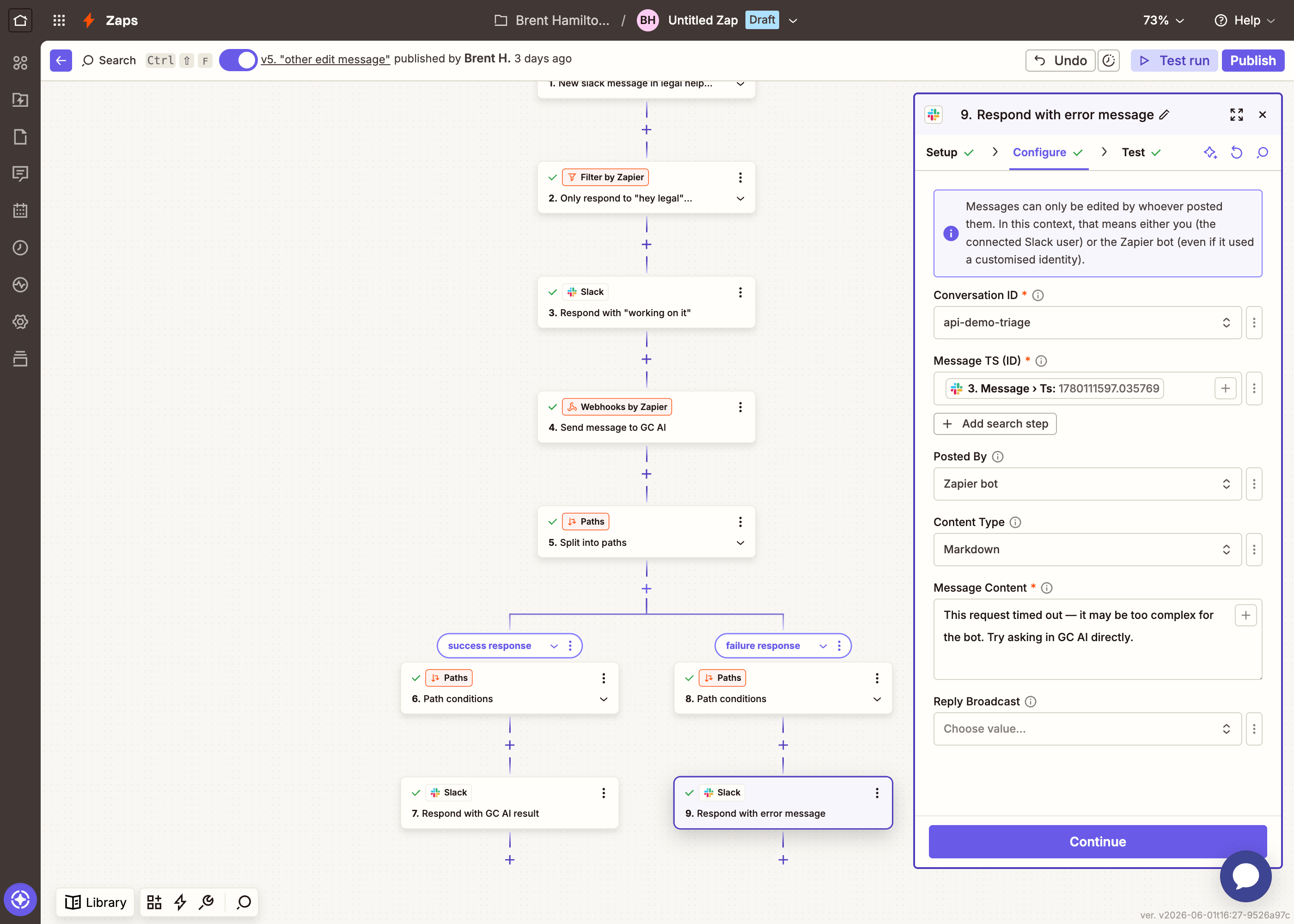Expand step 2 Filter by Zapier details
The width and height of the screenshot is (1294, 924).
coord(740,199)
